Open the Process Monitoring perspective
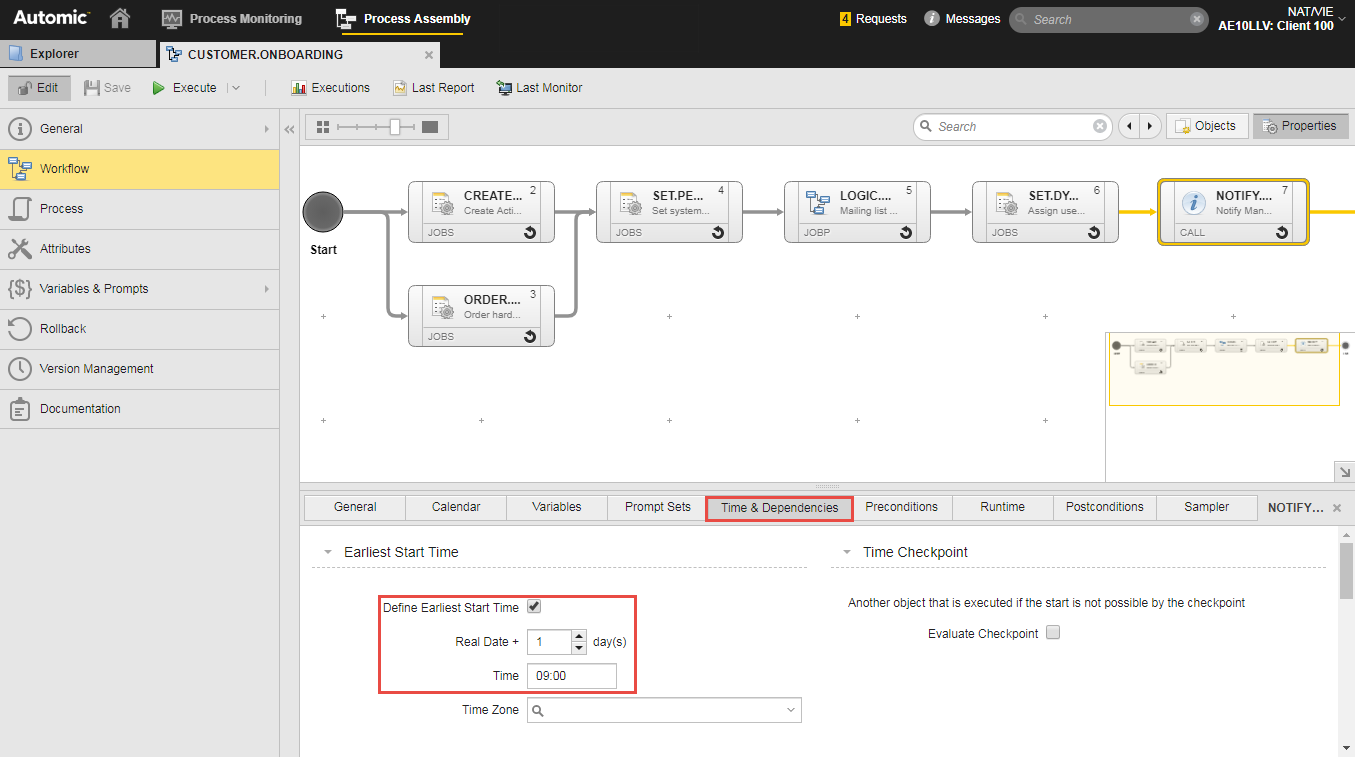Viewport: 1355px width, 757px height. tap(232, 18)
